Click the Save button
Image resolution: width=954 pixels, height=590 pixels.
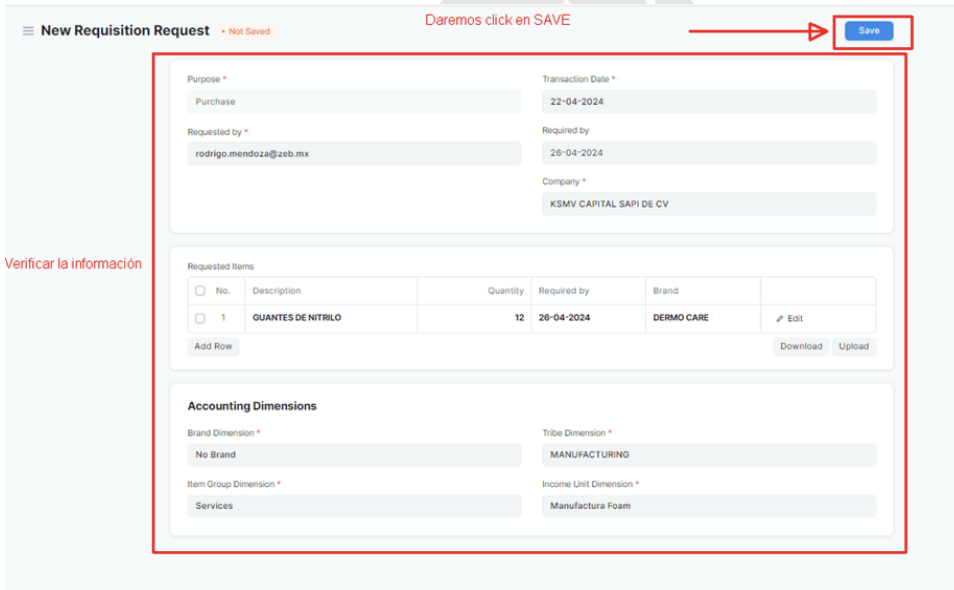coord(868,31)
